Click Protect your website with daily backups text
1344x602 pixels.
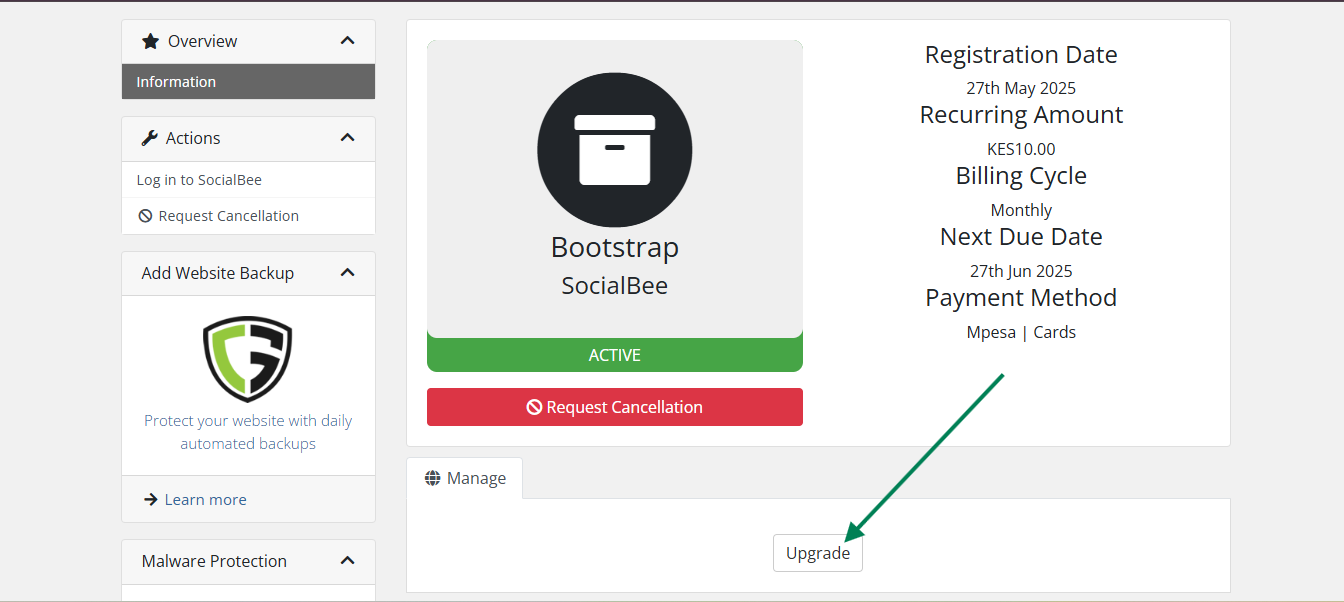tap(248, 432)
